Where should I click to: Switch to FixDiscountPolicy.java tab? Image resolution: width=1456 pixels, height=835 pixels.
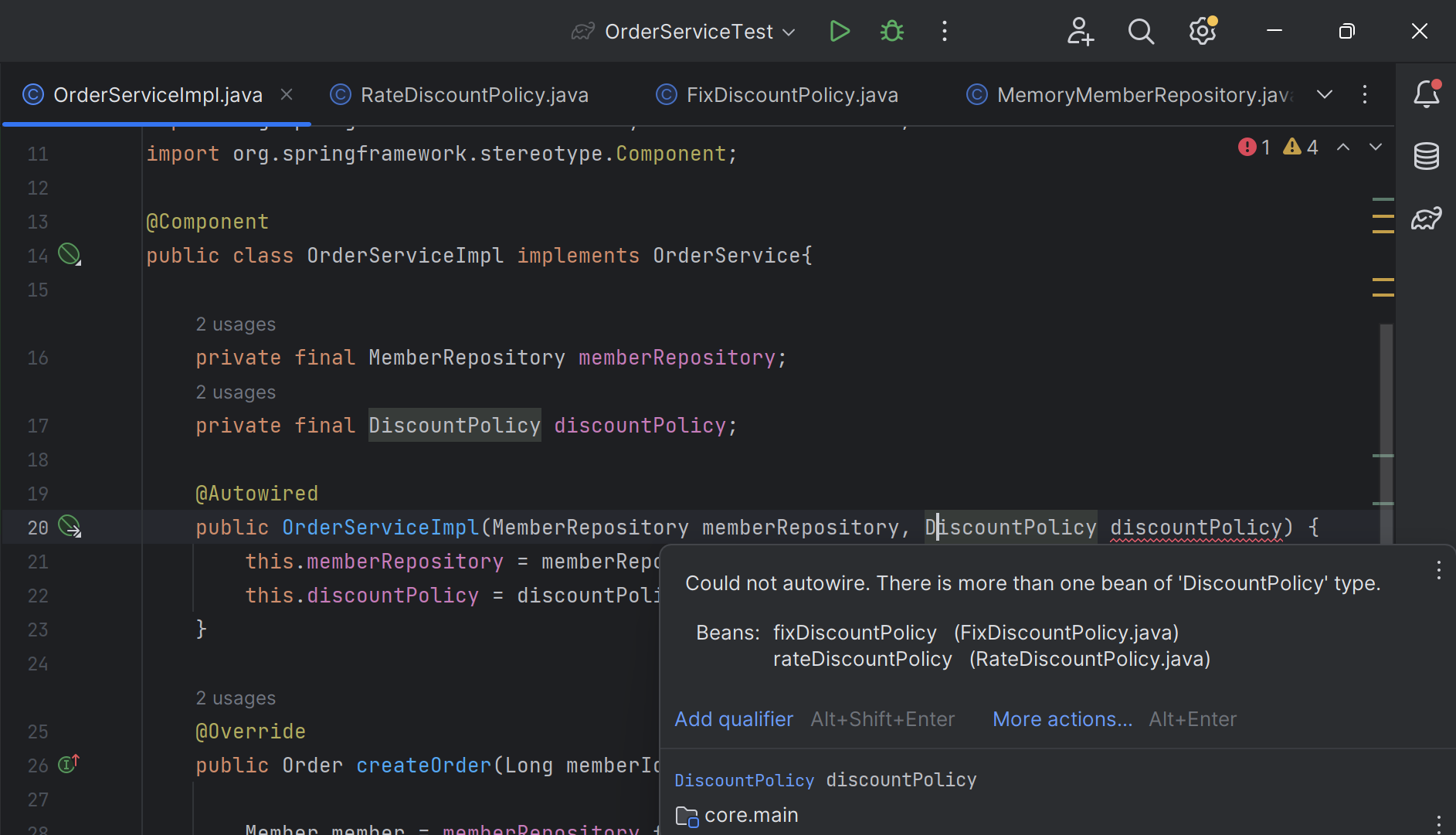(x=778, y=95)
